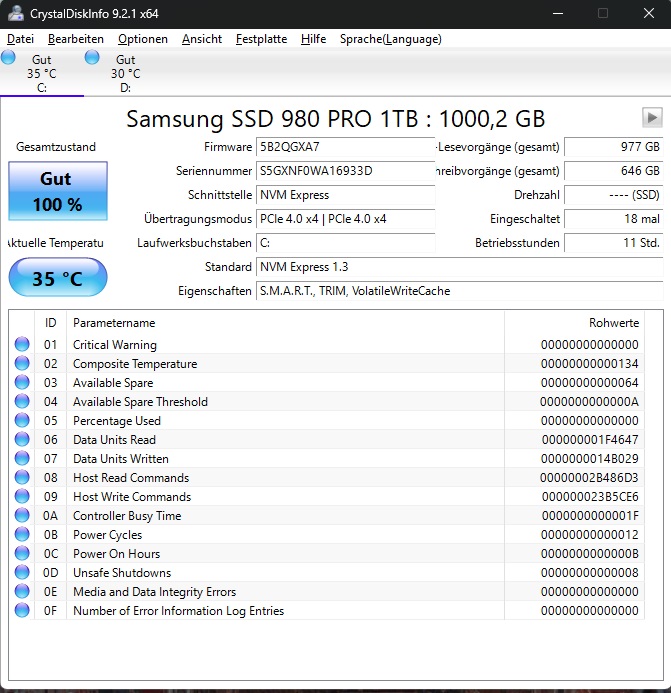
Task: Click status orb of Data Units Read row
Action: pos(22,439)
